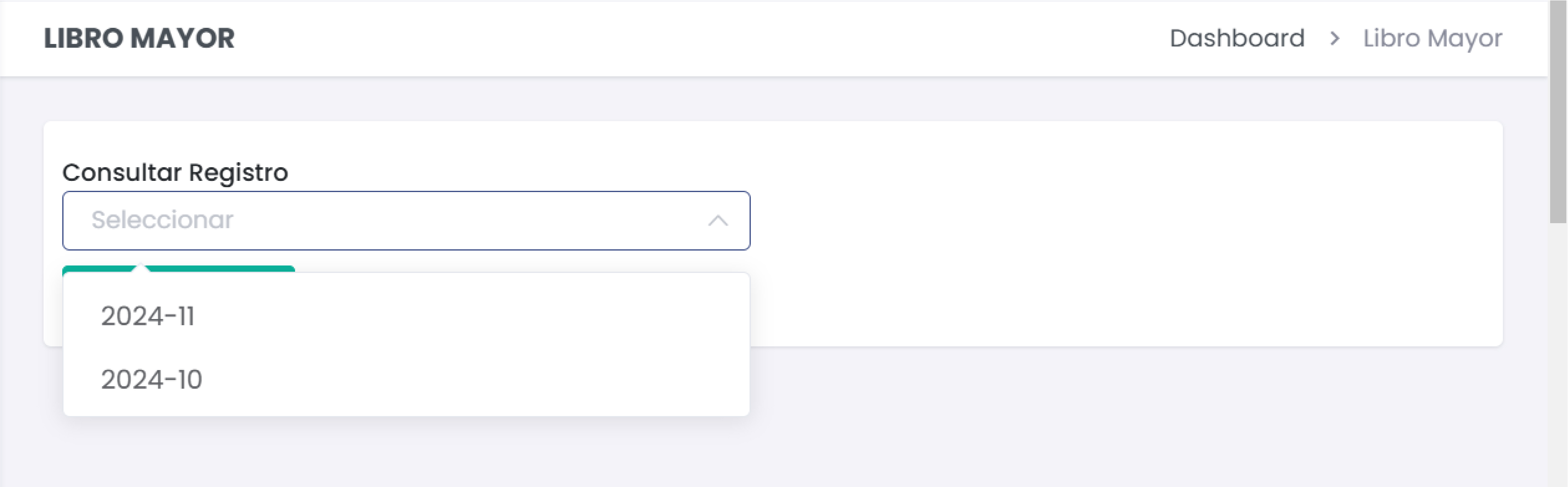The image size is (1568, 487).
Task: Click empty white card area right of the select
Action: (1096, 231)
